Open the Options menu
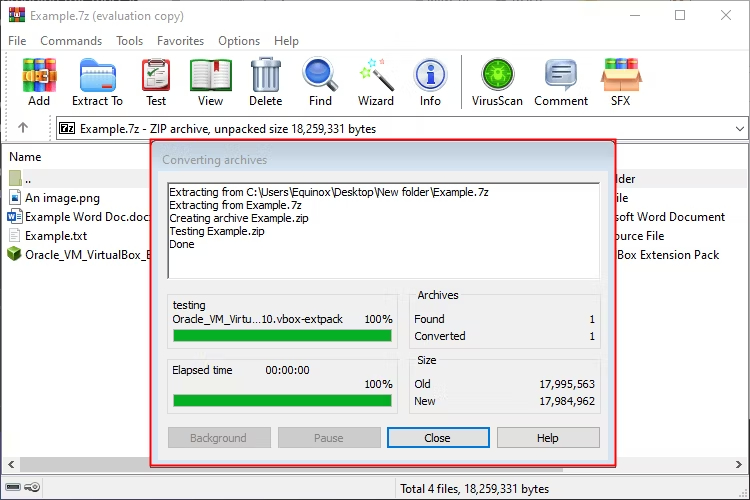This screenshot has height=500, width=750. pyautogui.click(x=239, y=41)
